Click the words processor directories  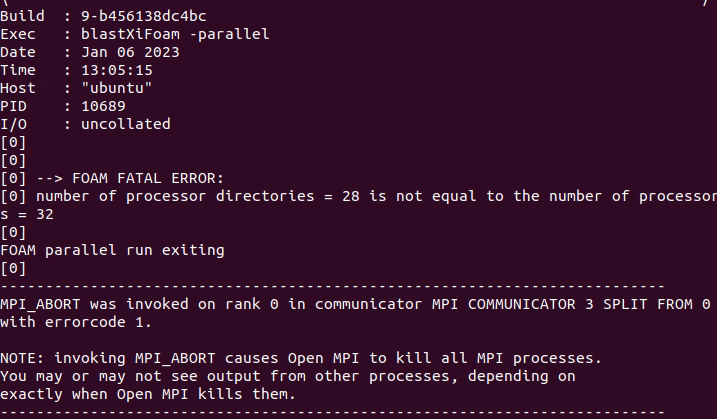216,196
